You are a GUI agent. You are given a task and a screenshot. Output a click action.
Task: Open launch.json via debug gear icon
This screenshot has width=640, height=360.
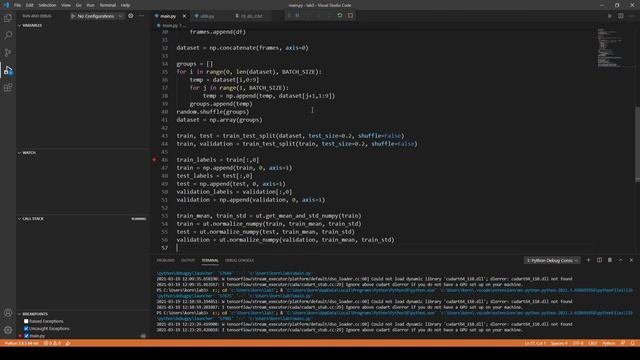[131, 16]
